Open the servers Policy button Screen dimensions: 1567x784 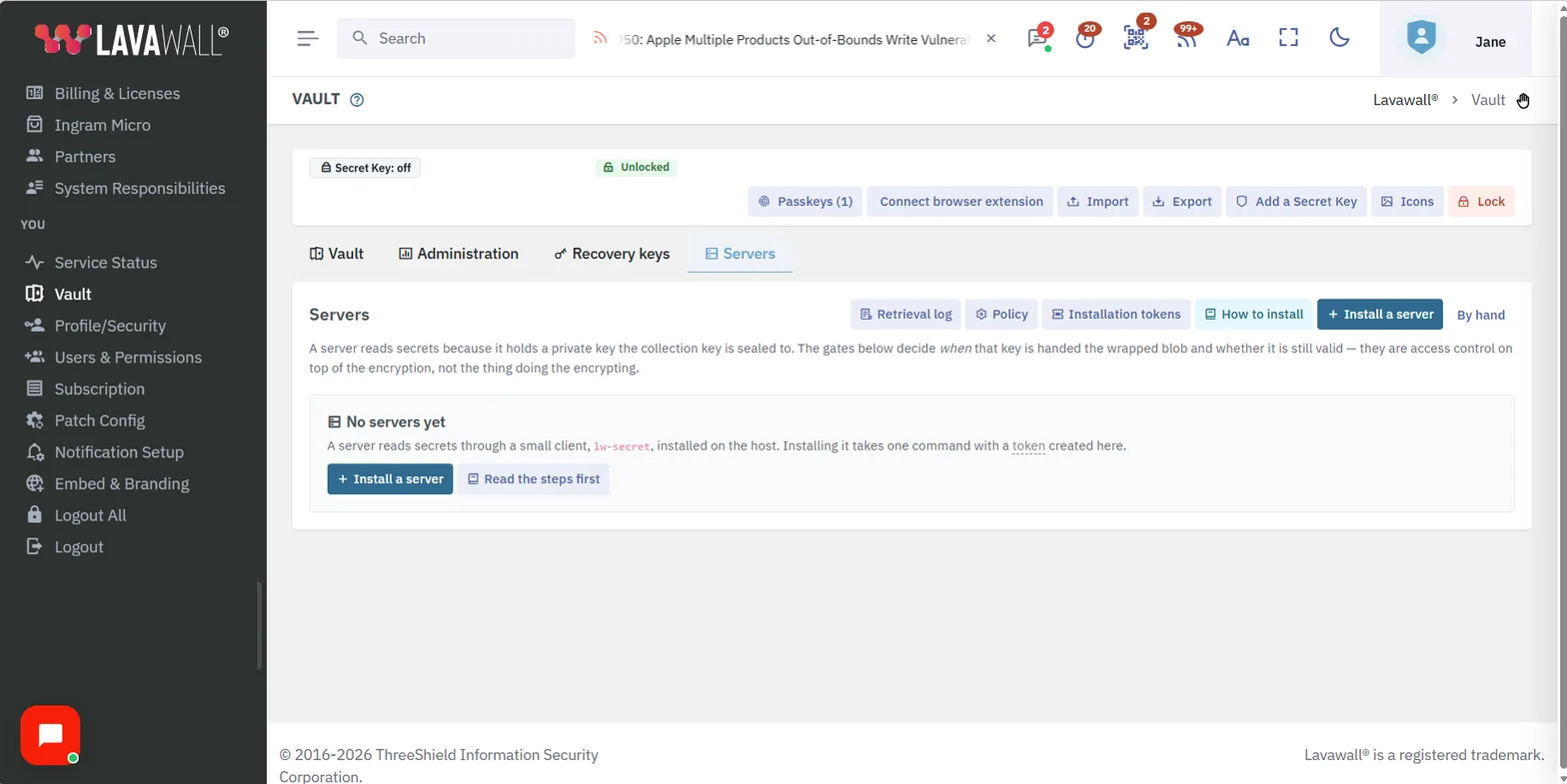(x=1001, y=315)
